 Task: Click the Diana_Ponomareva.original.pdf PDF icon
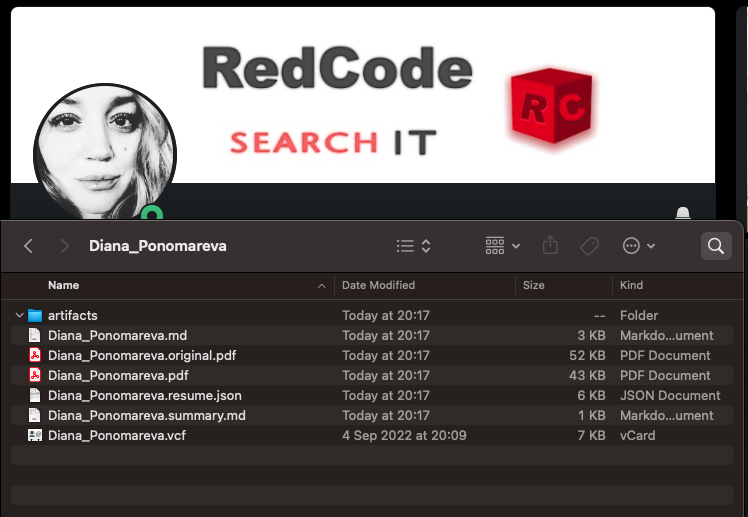click(34, 355)
